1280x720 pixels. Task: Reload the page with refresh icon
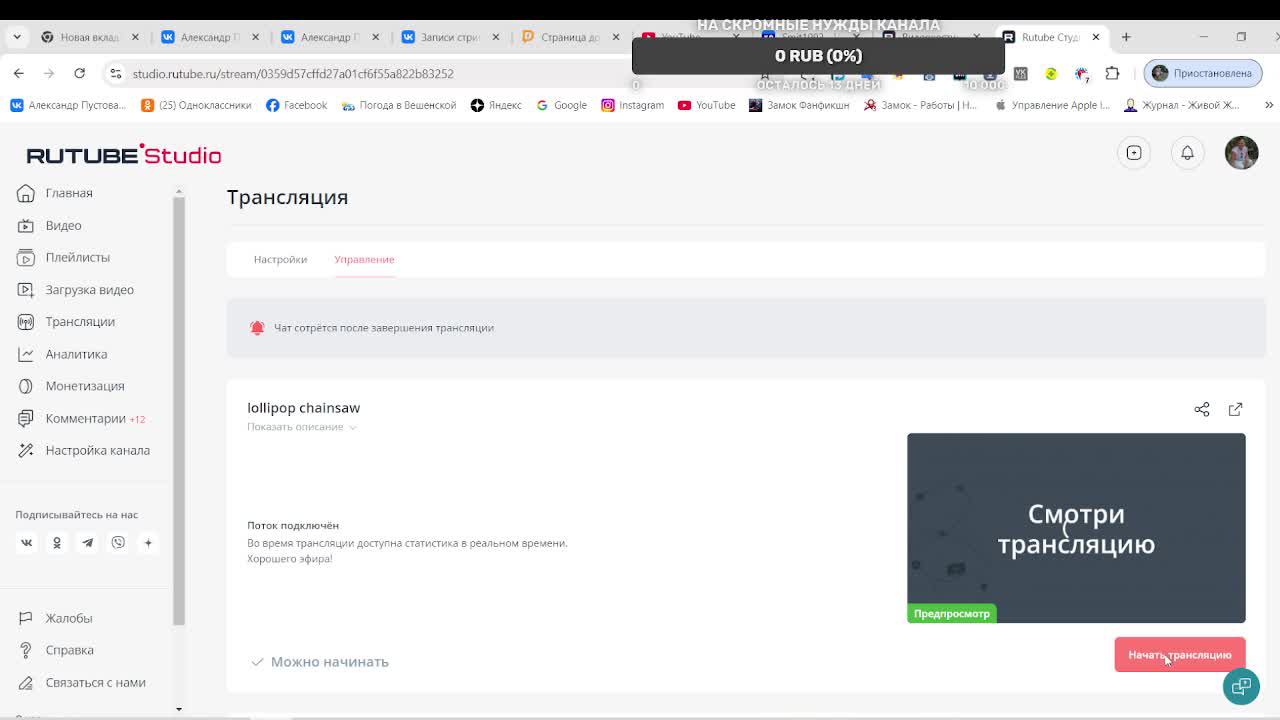click(79, 74)
